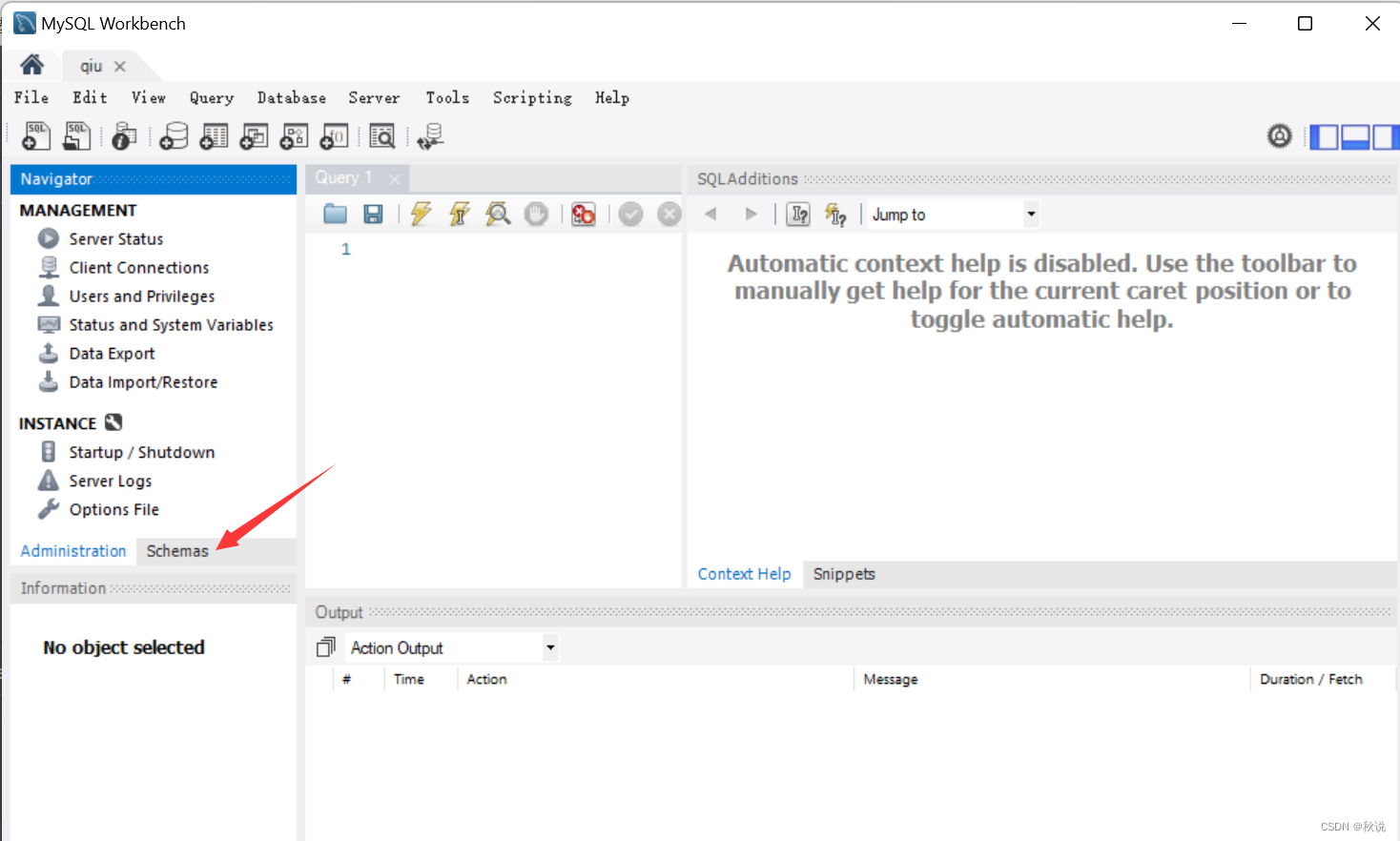1400x841 pixels.
Task: Stop the running query hand icon
Action: click(537, 214)
